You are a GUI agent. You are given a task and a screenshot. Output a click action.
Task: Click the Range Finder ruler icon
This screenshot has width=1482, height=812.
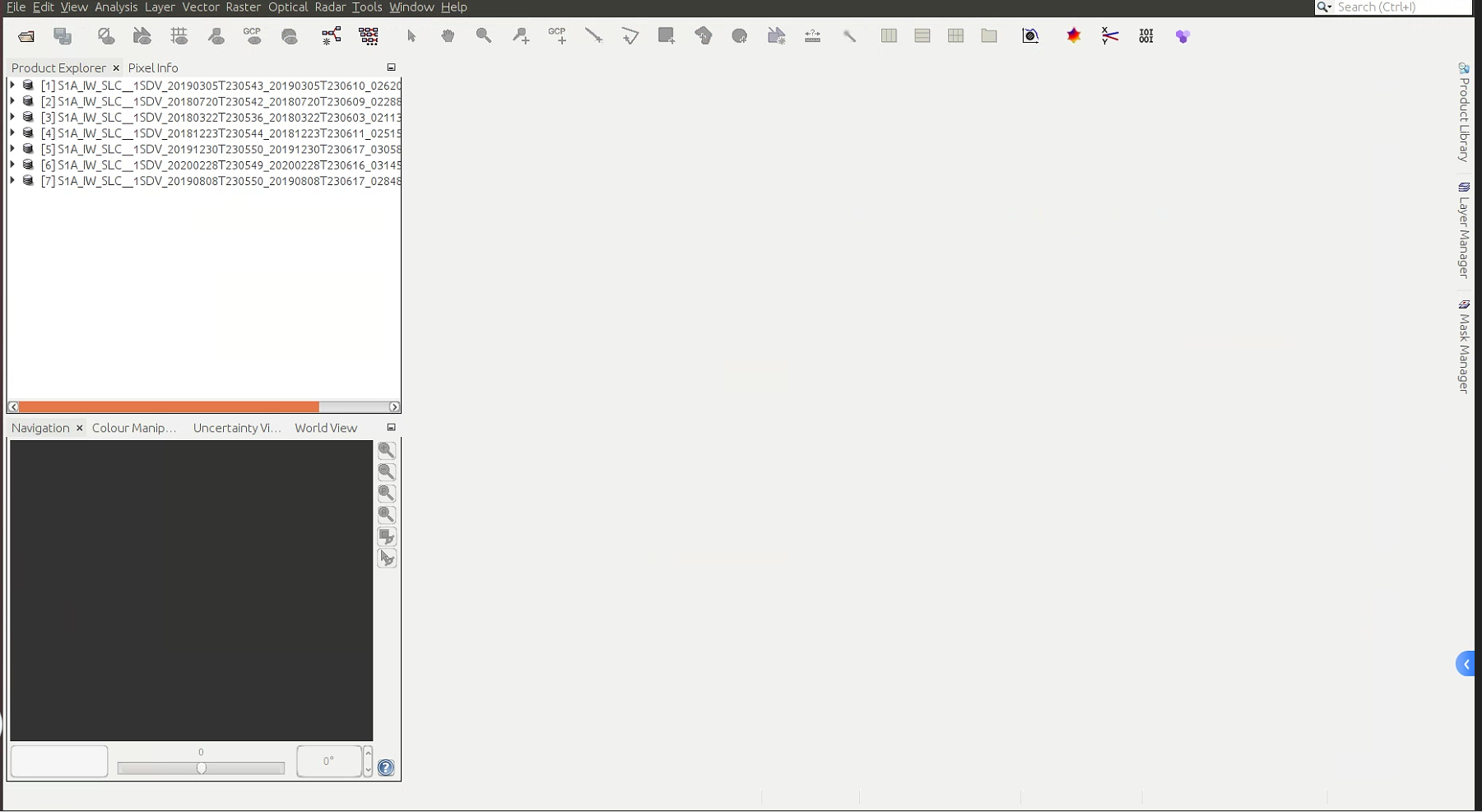click(x=813, y=36)
